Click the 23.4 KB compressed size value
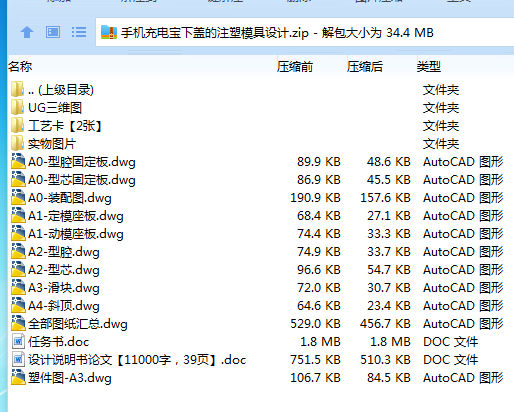 tap(389, 306)
